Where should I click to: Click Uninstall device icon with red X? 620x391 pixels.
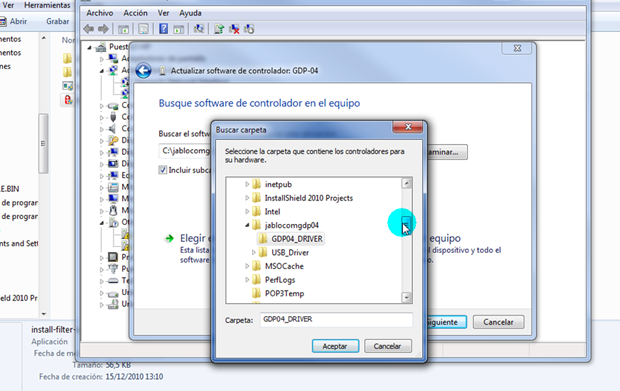234,29
